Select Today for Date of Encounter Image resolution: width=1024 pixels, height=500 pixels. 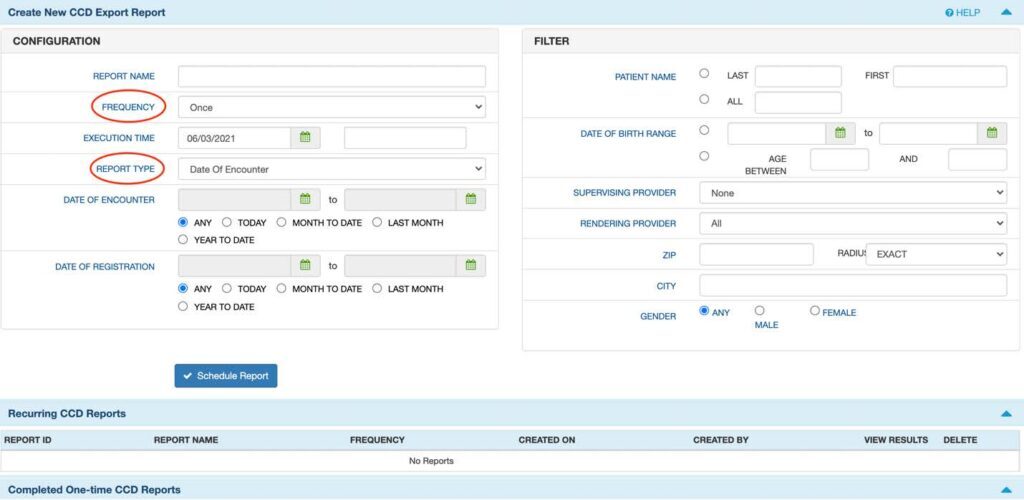click(227, 222)
